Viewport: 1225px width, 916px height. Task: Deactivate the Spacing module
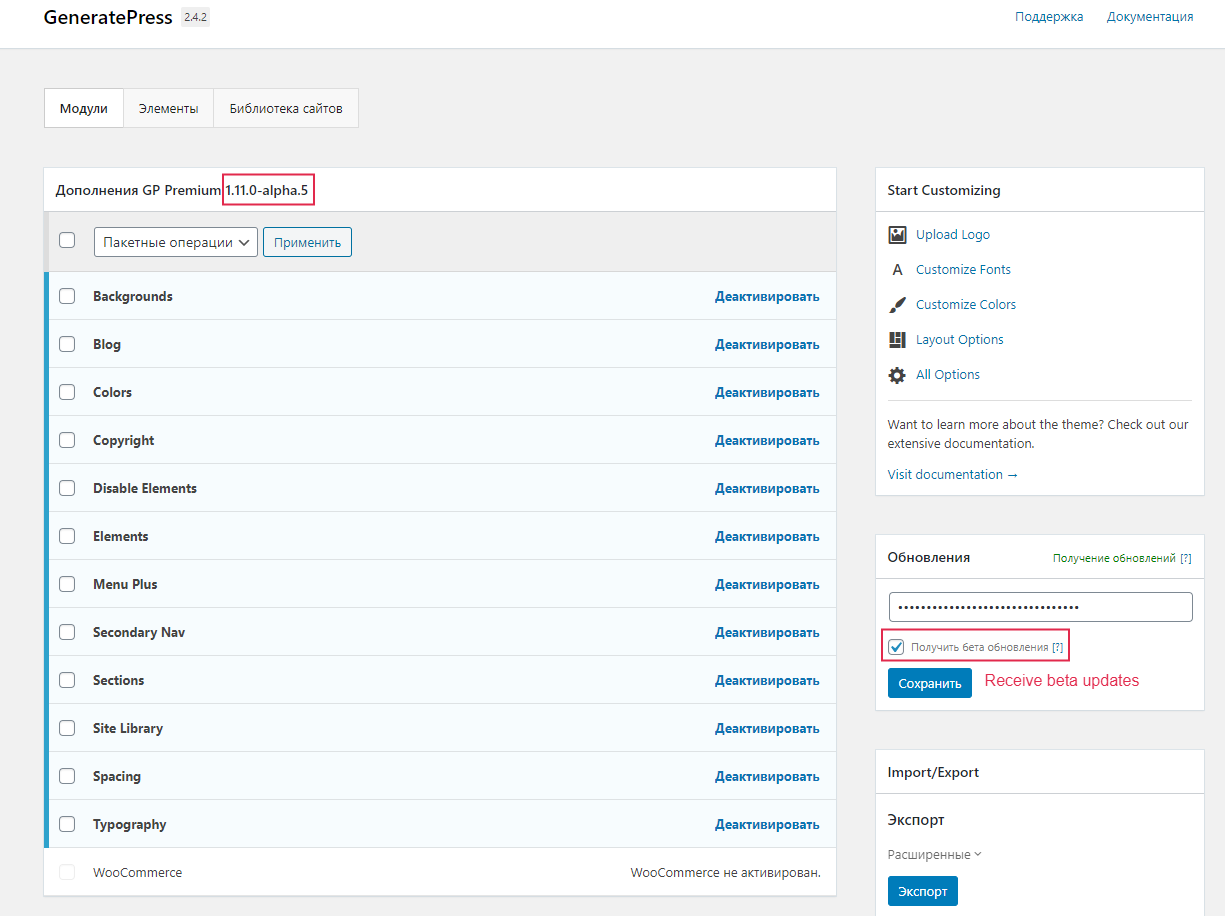coord(767,776)
